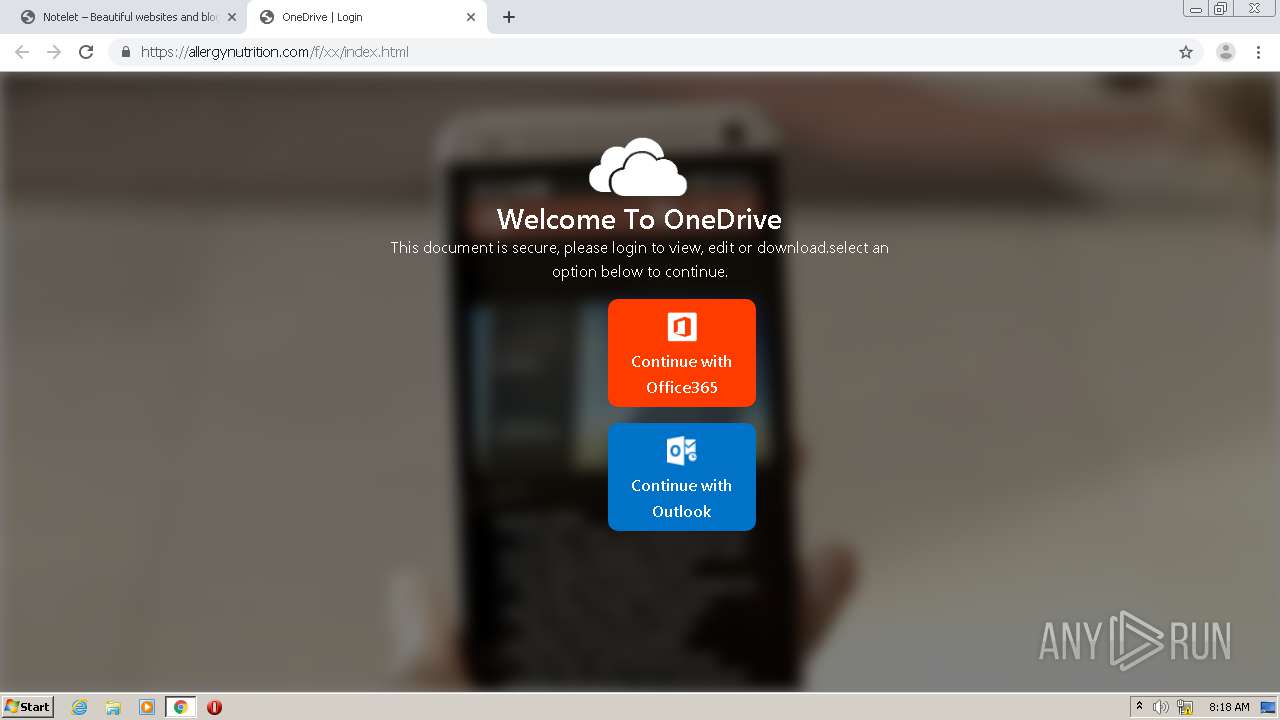Click the Continue with Outlook button

[x=682, y=477]
